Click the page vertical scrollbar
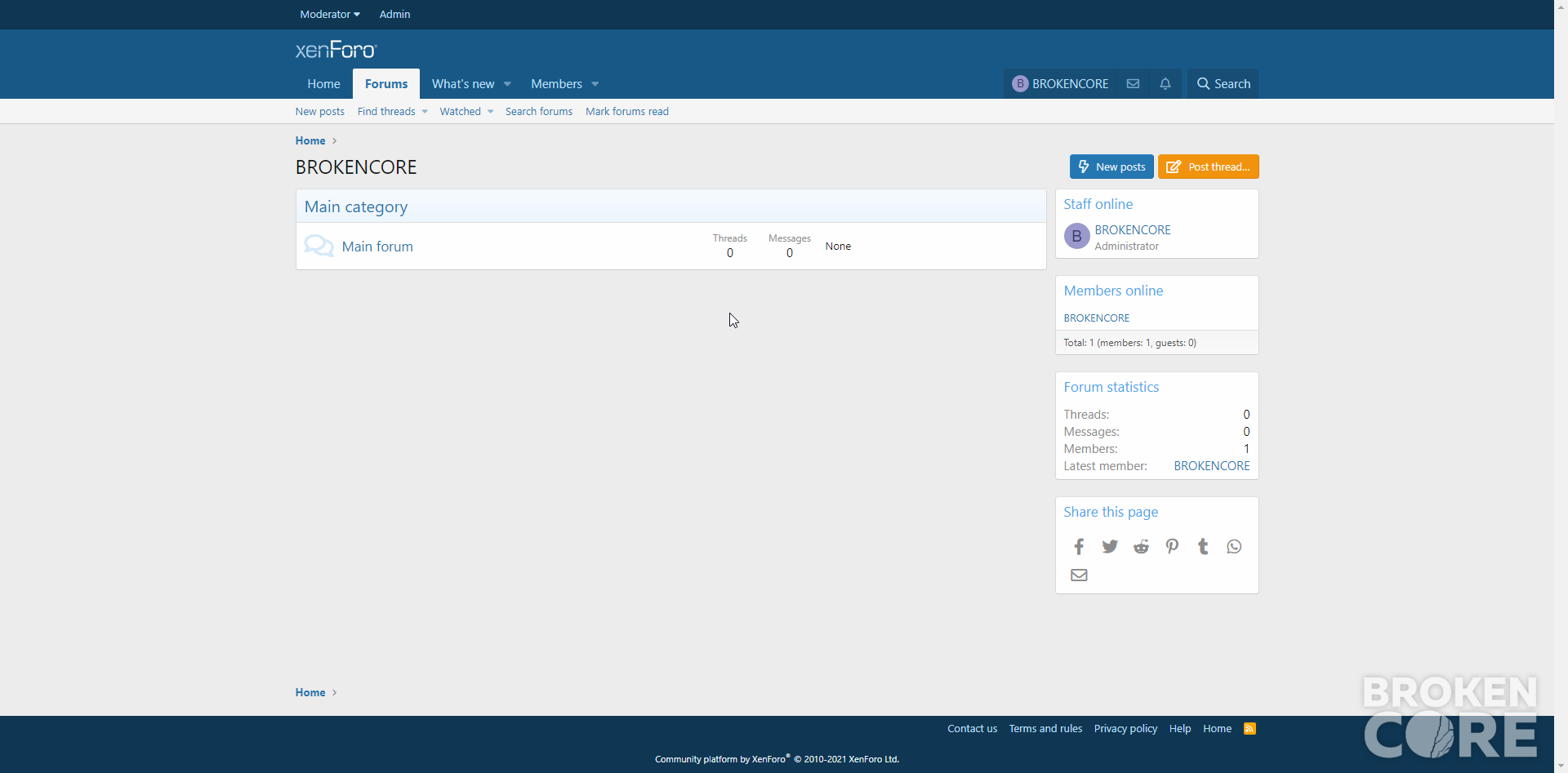This screenshot has width=1568, height=773. coord(1561,386)
